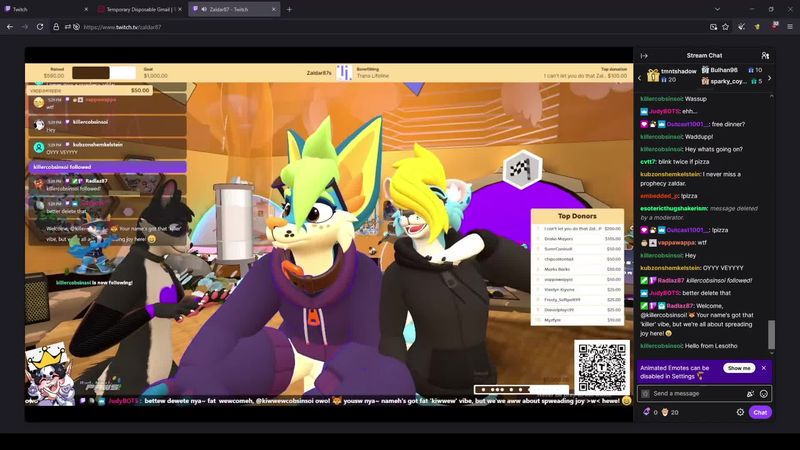Viewport: 800px width, 450px height.
Task: Bookmark this page with star icon
Action: pos(725,27)
